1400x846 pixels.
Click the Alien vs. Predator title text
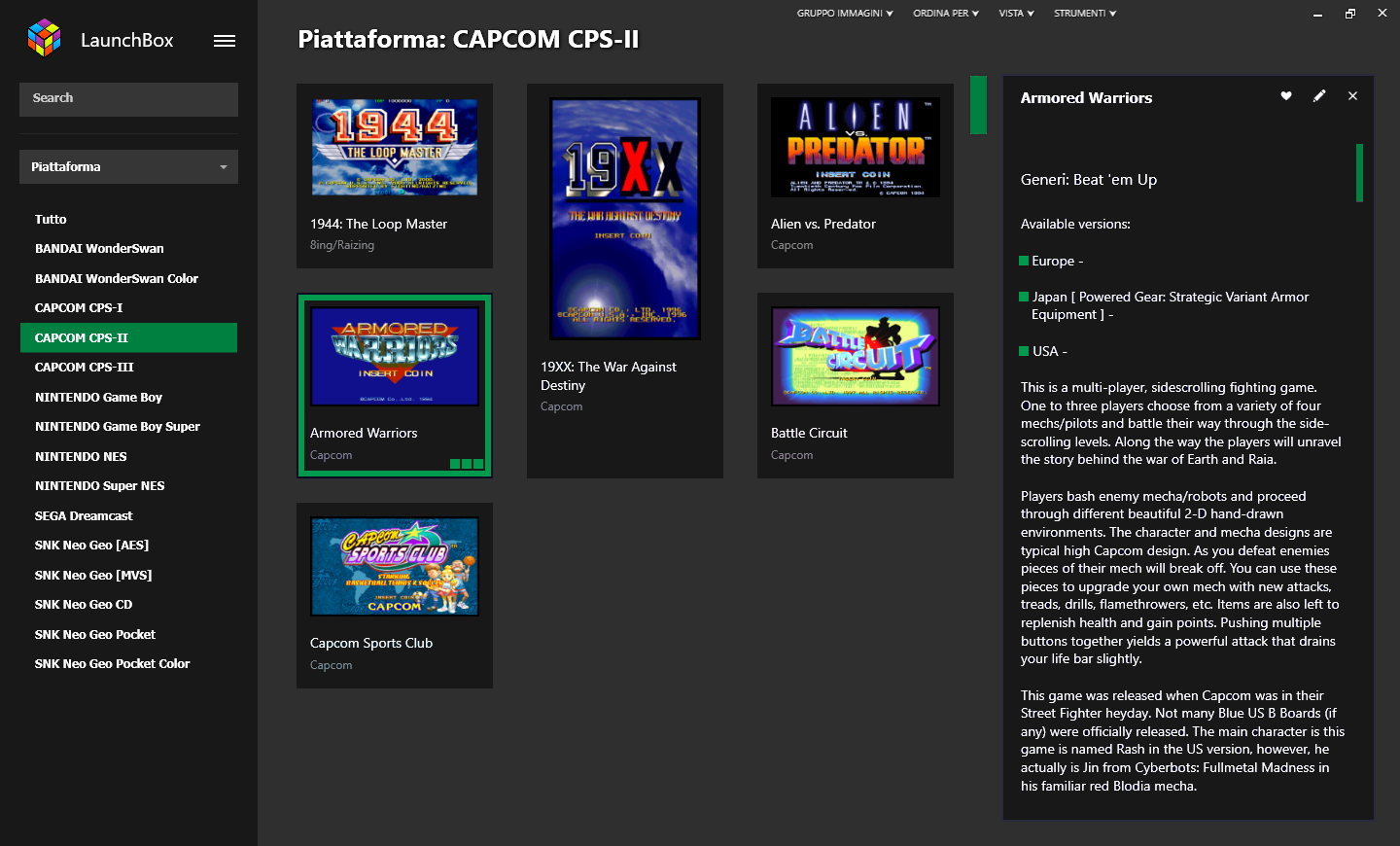click(823, 225)
